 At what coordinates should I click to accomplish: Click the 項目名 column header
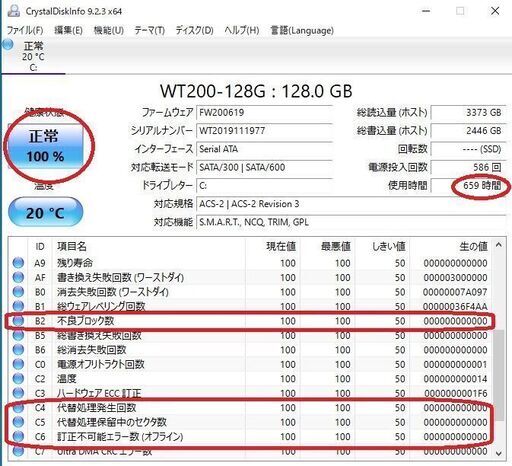point(149,247)
